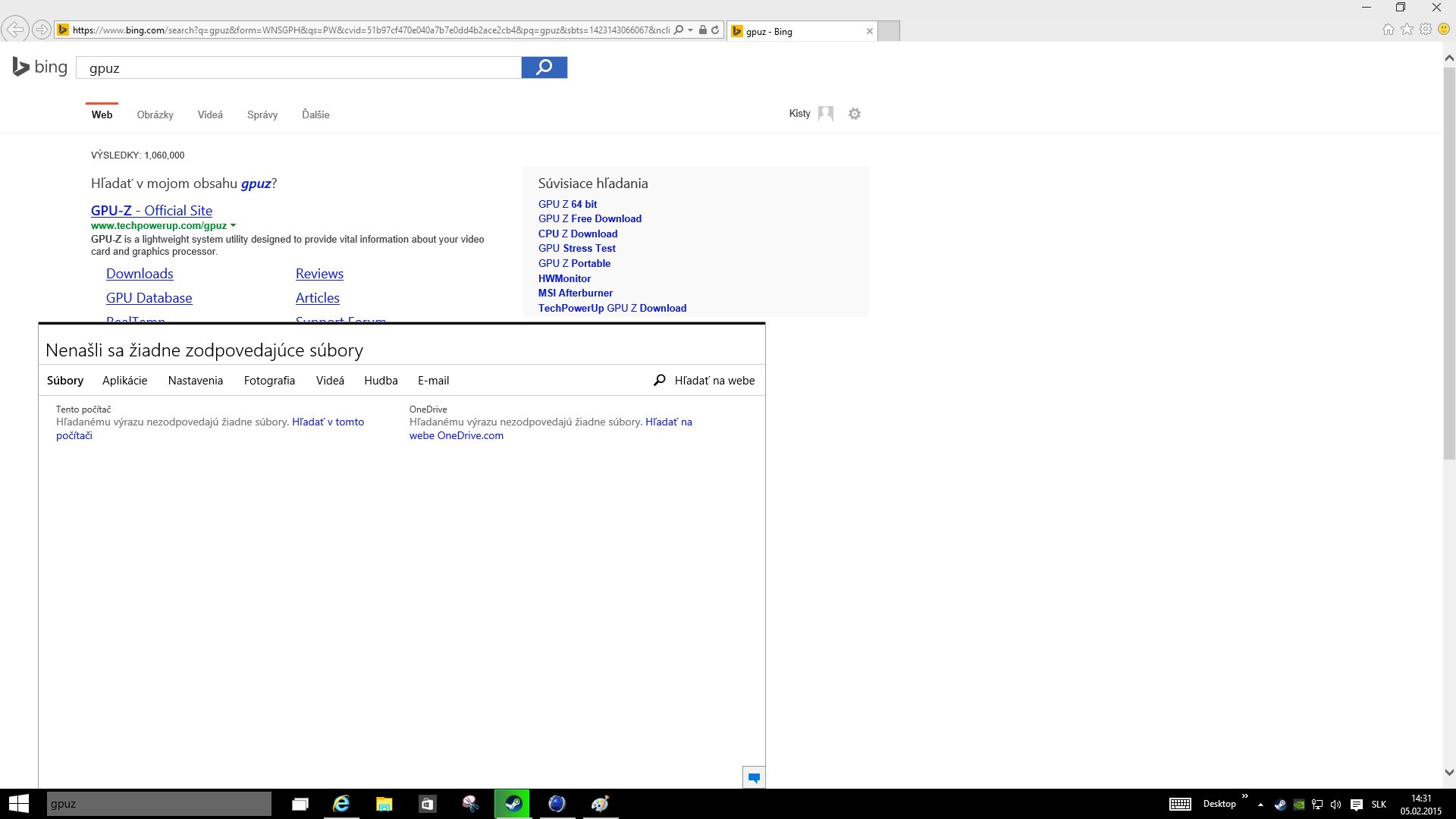Click the smiley feedback icon
Viewport: 1456px width, 819px height.
(1444, 30)
